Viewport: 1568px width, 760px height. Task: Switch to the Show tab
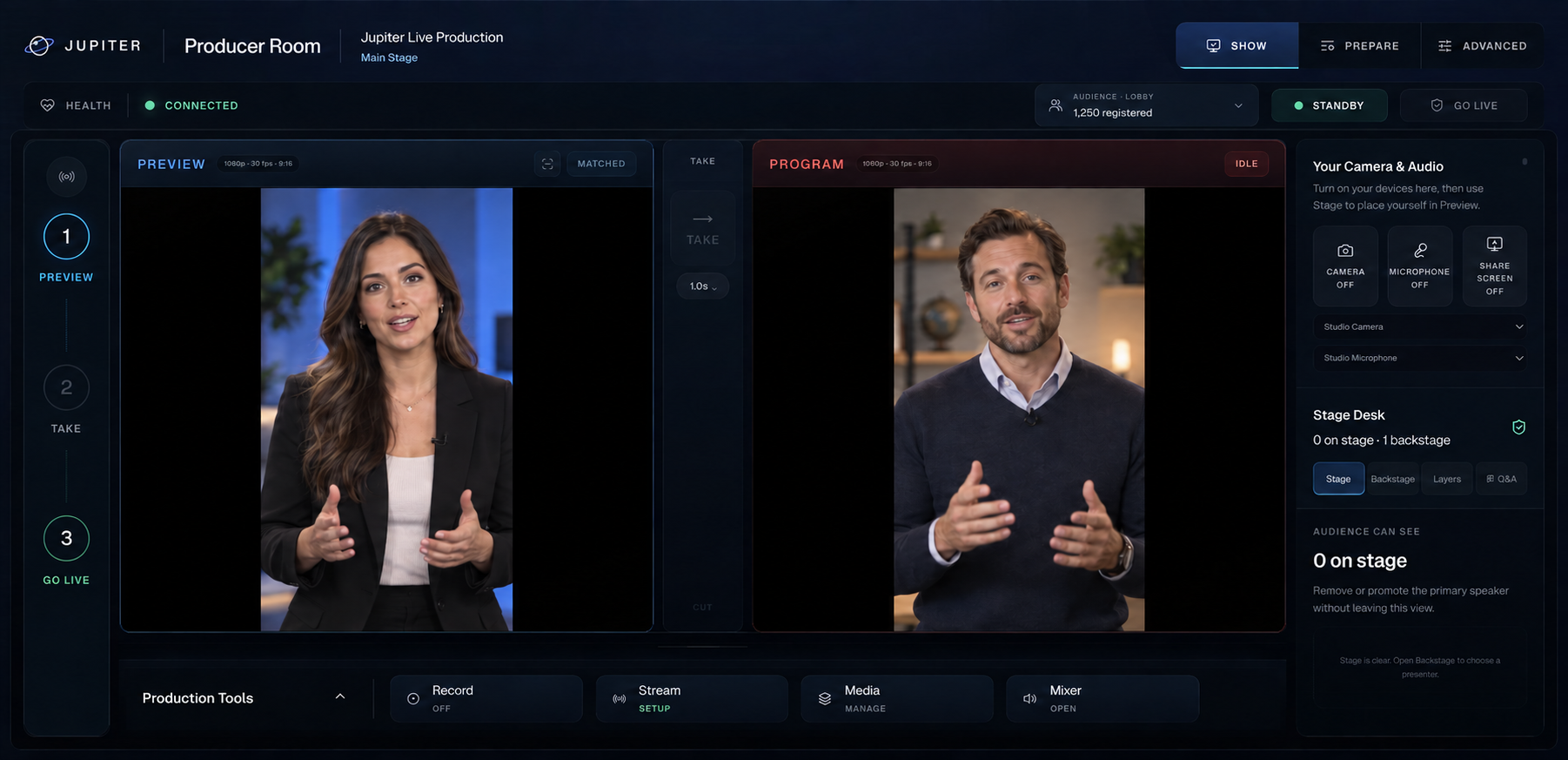point(1237,45)
